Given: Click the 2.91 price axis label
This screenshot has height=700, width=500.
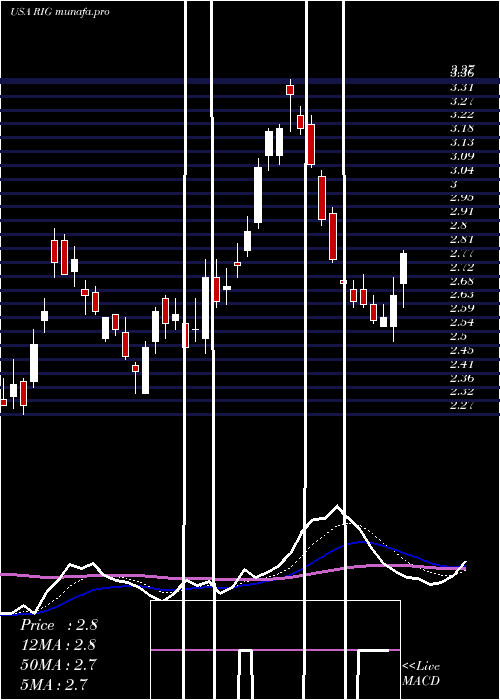Looking at the screenshot, I should (462, 211).
